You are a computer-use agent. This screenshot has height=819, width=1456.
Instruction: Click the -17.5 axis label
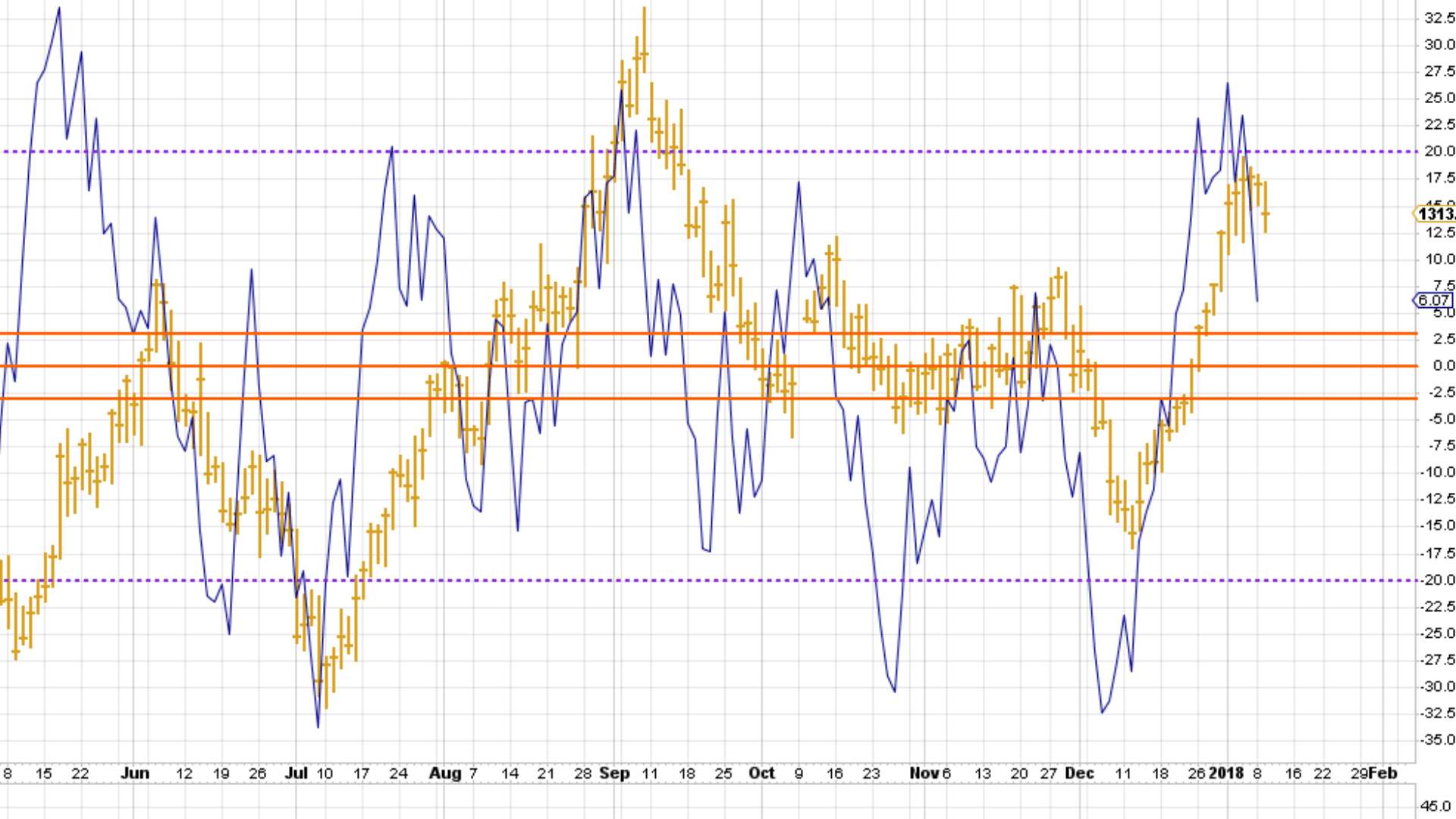pos(1437,554)
